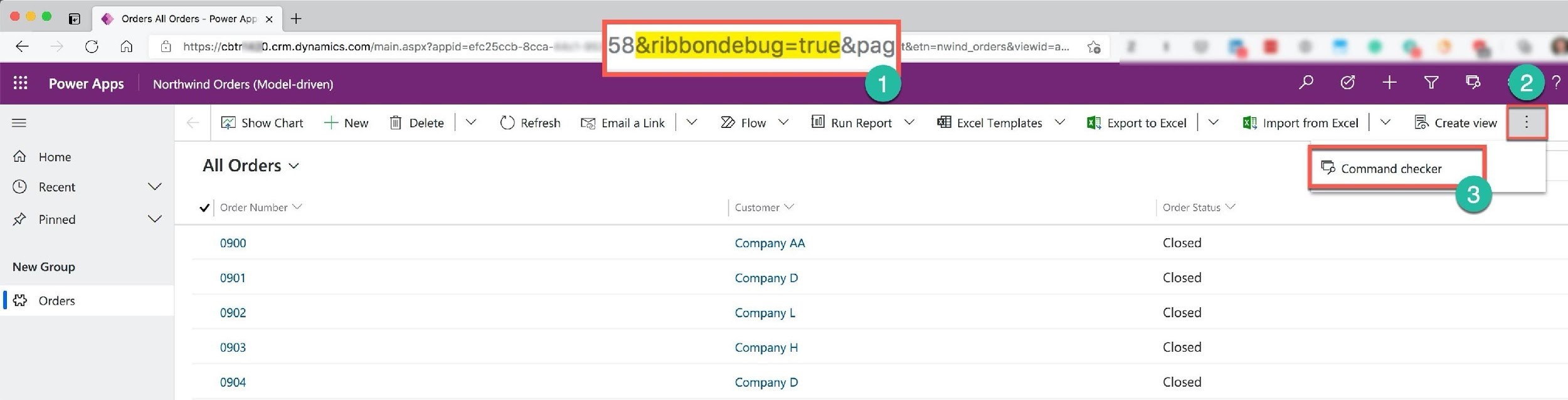Click Export to Excel

point(1136,123)
